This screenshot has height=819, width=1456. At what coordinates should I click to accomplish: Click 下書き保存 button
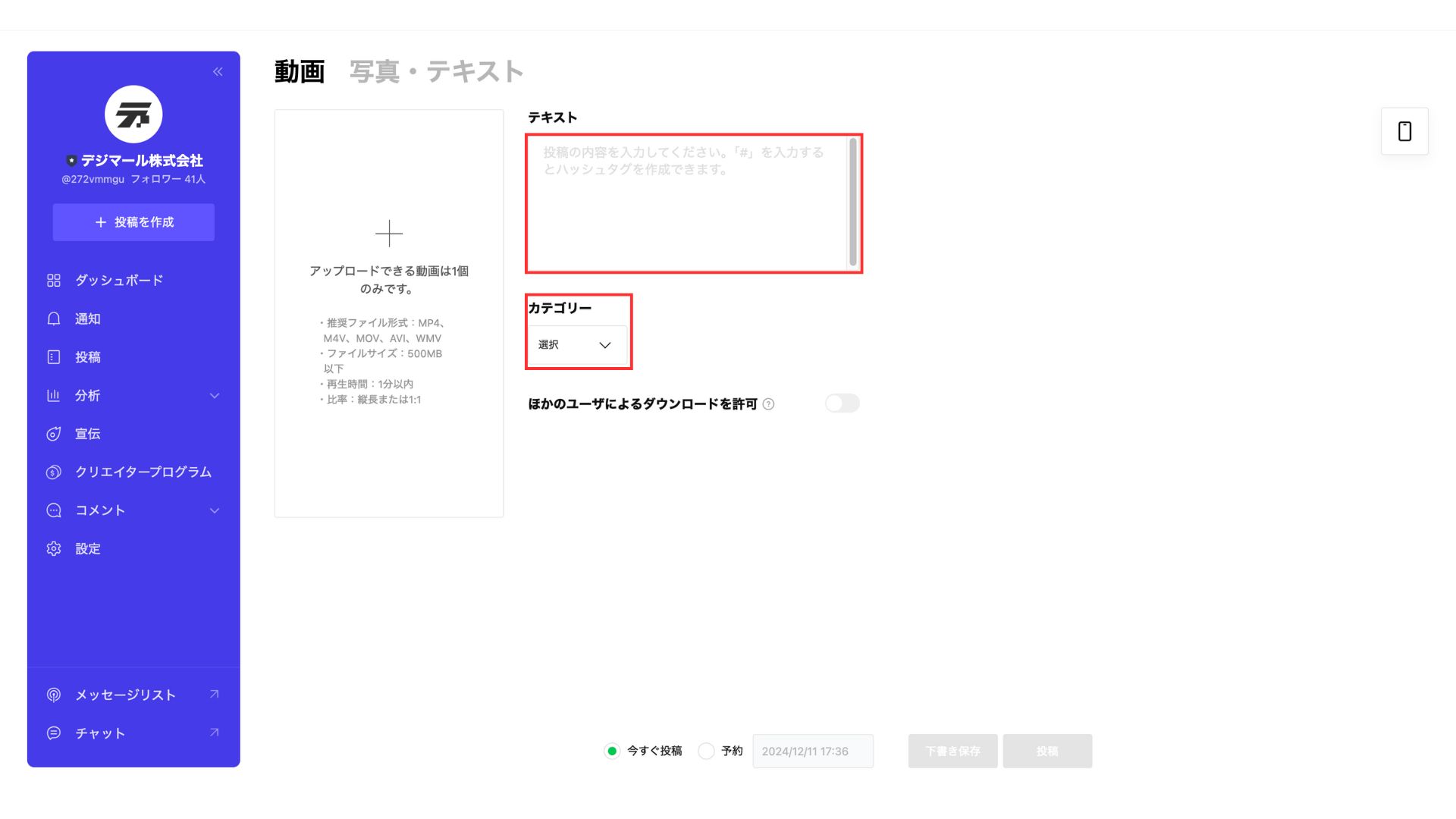[952, 751]
